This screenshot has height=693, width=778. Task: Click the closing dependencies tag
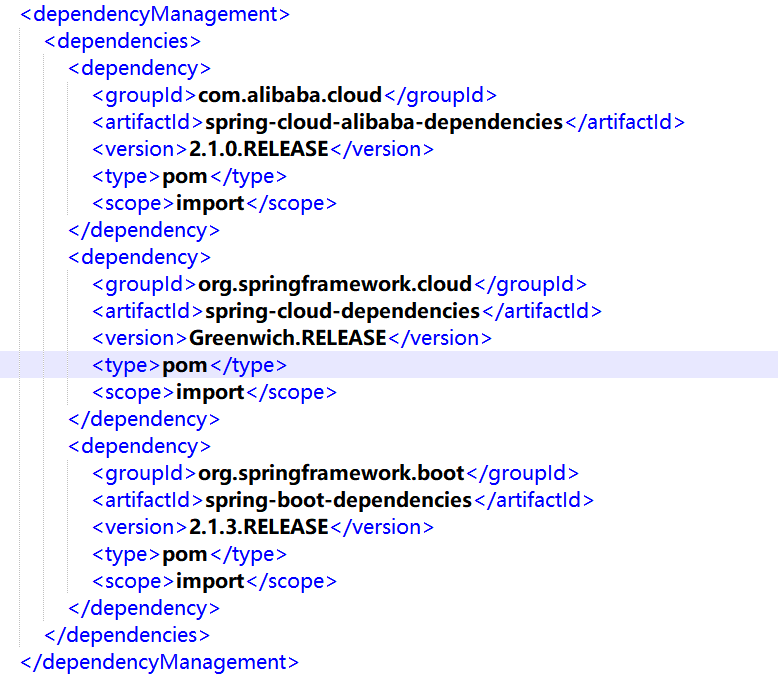(127, 635)
